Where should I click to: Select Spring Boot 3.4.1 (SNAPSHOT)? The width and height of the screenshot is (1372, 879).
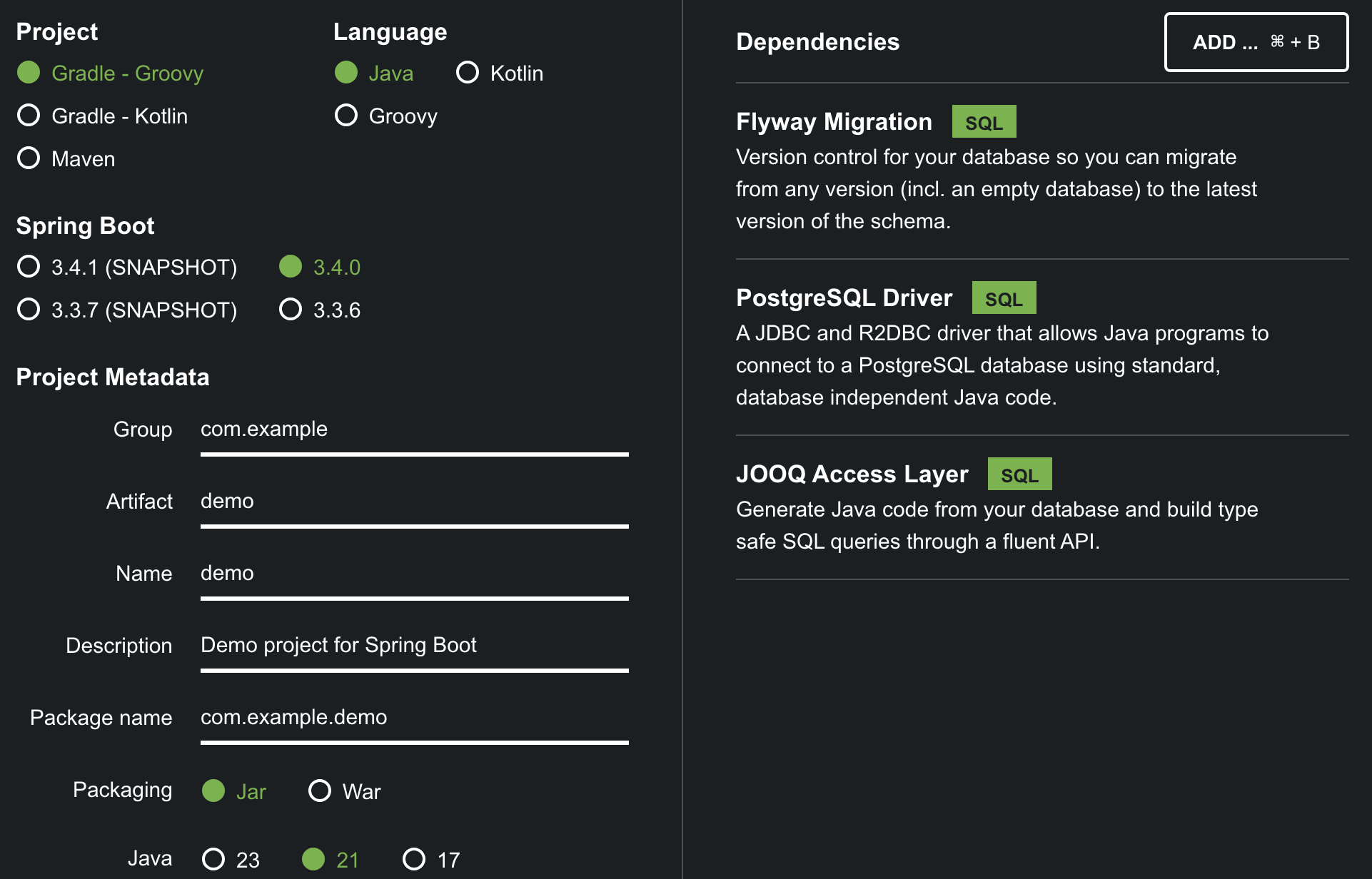click(127, 267)
